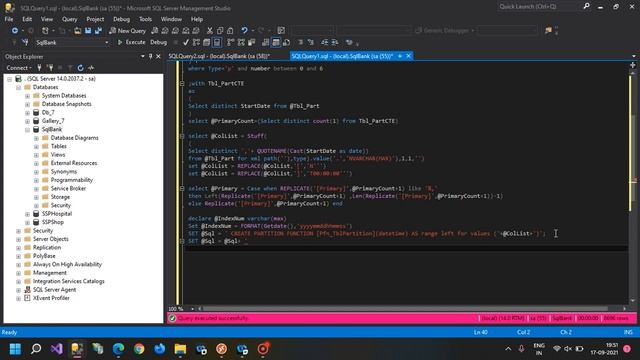Toggle Include Actual Execution Plan icon

click(x=231, y=42)
